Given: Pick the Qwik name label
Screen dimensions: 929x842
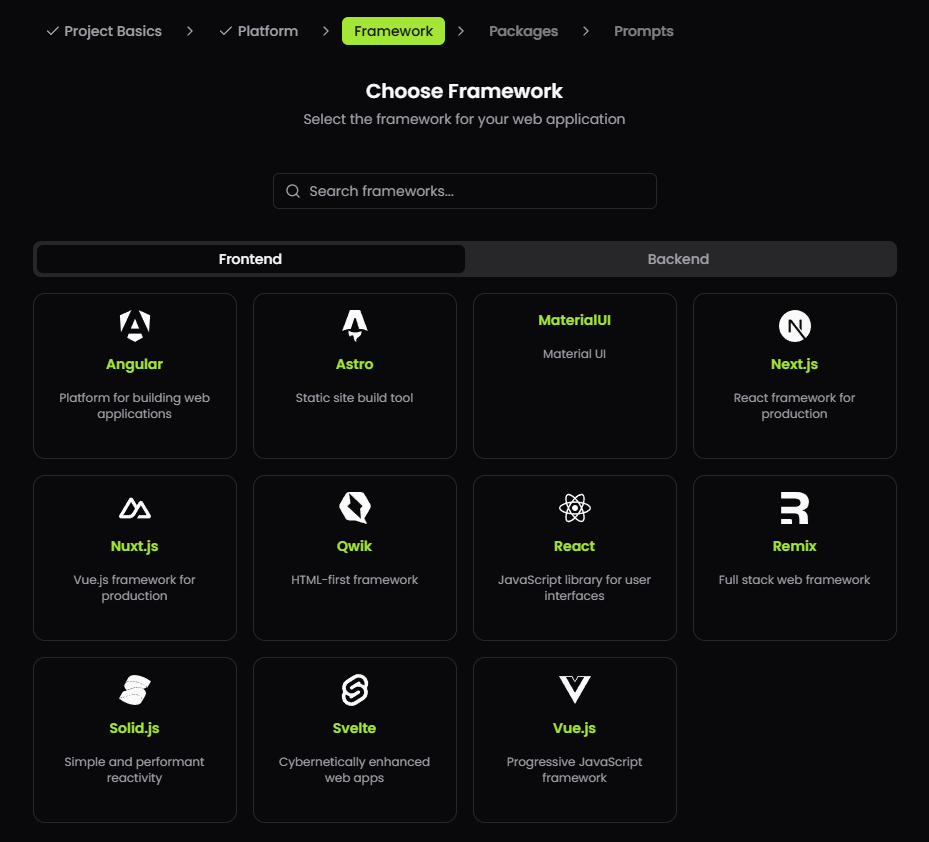Looking at the screenshot, I should pyautogui.click(x=354, y=546).
